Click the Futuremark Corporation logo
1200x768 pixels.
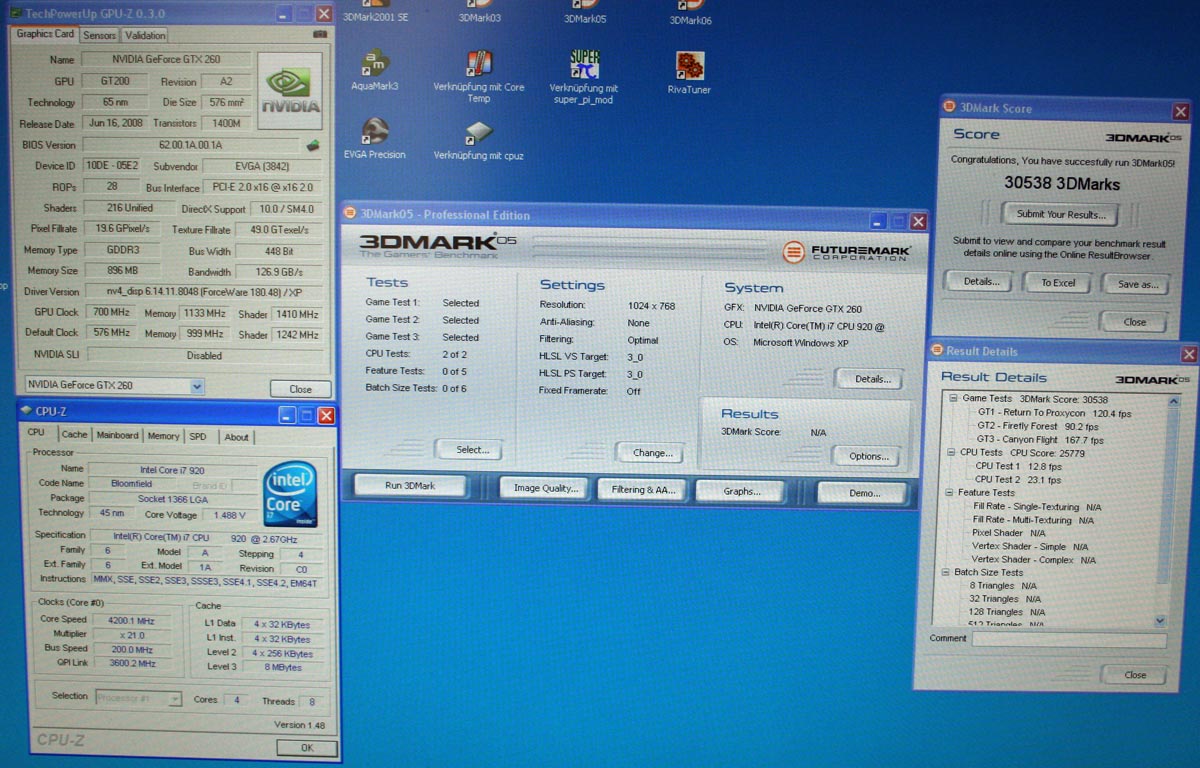846,252
